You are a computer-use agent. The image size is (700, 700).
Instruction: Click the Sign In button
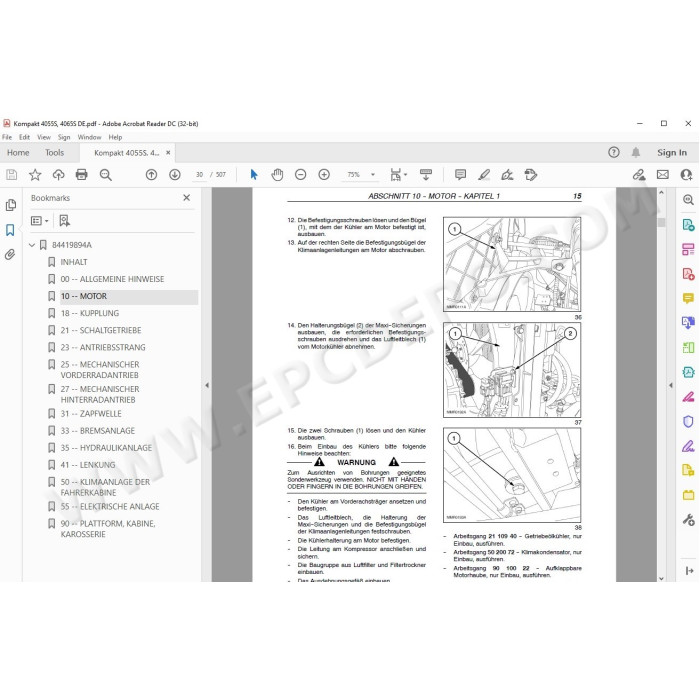point(672,153)
